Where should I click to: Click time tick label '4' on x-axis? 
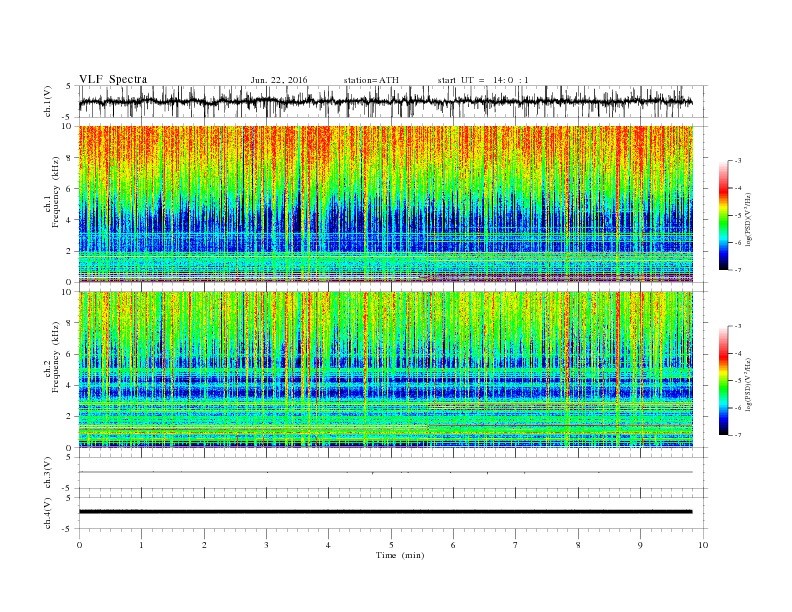(328, 545)
